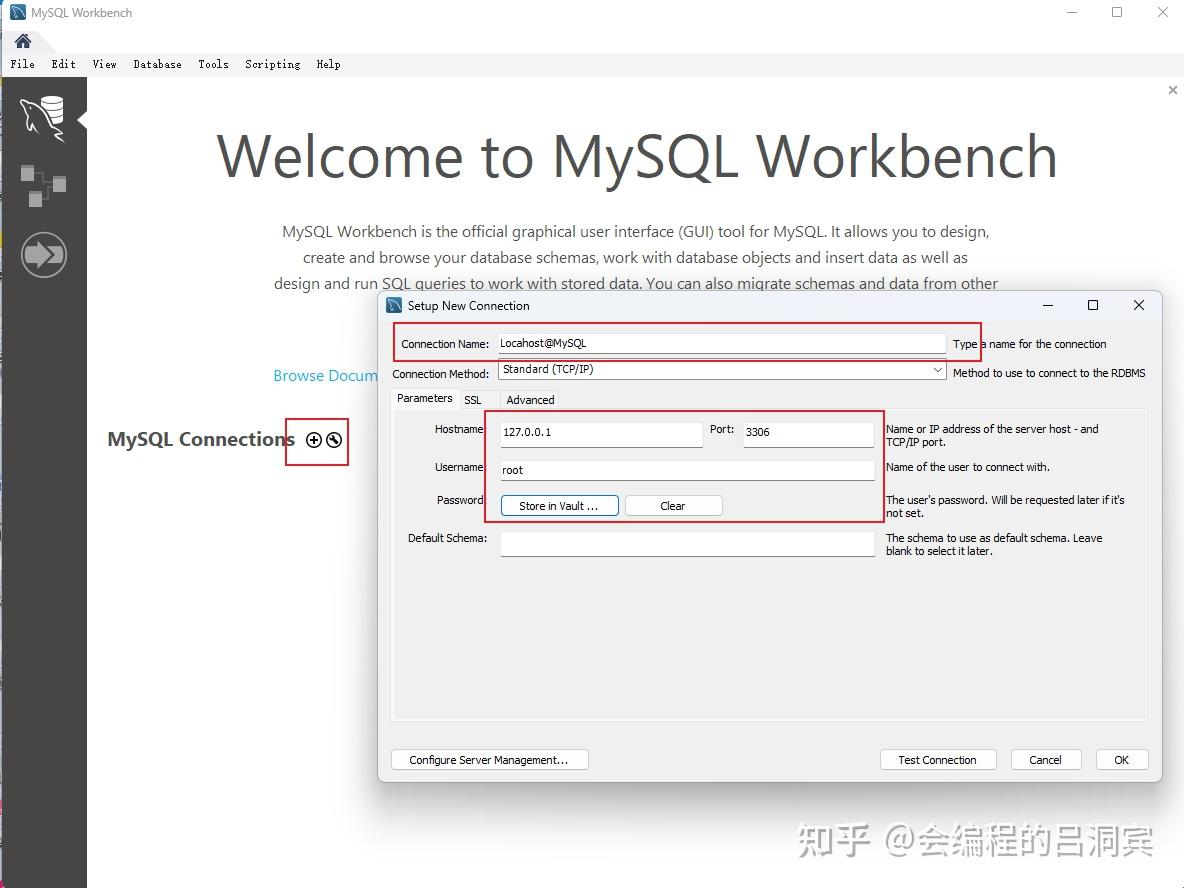Image resolution: width=1184 pixels, height=888 pixels.
Task: Click the home tab icon
Action: point(23,41)
